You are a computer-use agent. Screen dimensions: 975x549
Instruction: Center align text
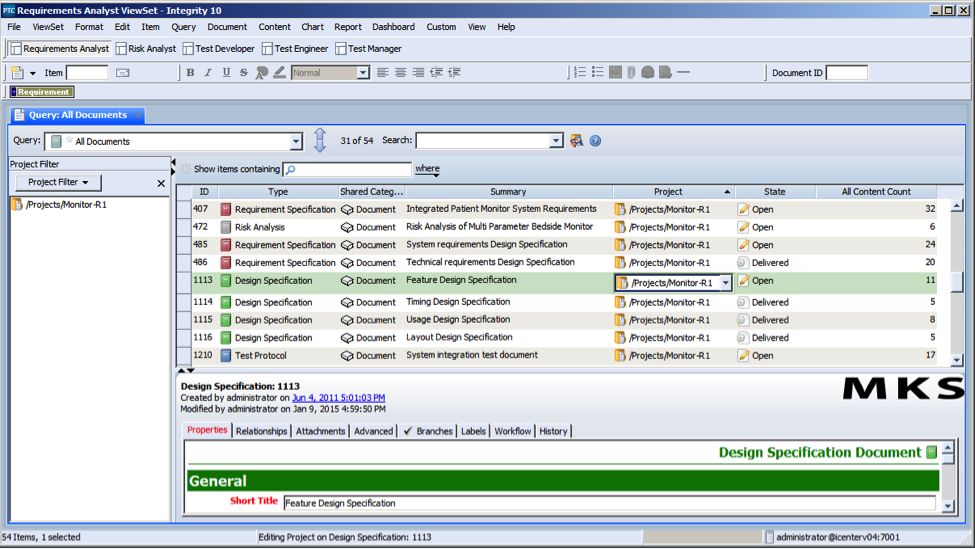tap(400, 73)
